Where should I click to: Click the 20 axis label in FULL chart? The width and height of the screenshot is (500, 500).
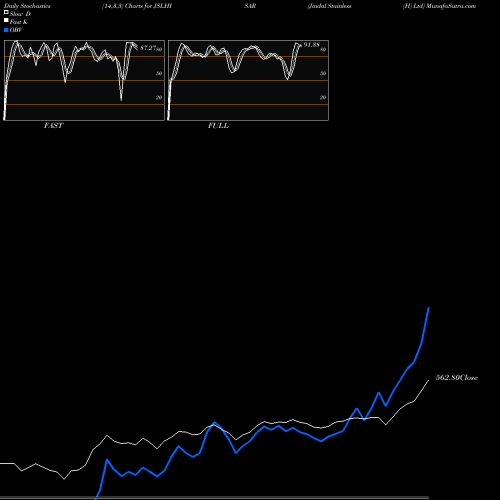coord(323,97)
